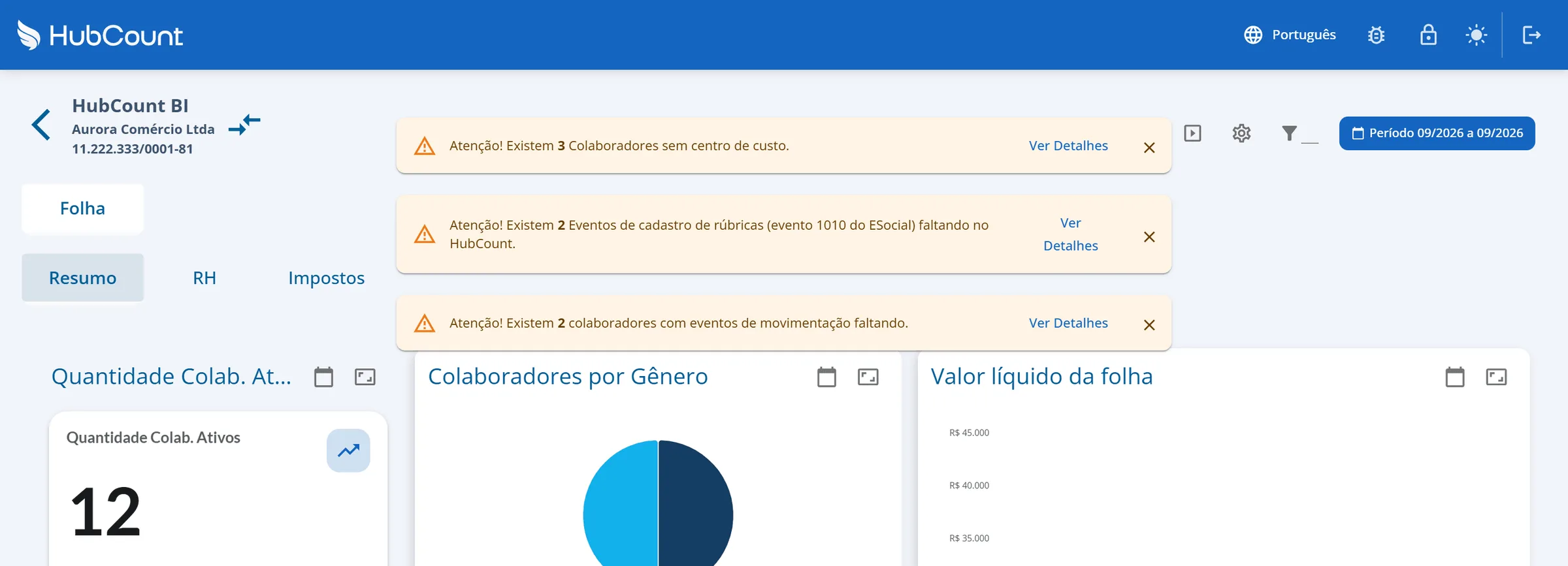Click the Quantidade Colab. Ativos label

coord(154,437)
